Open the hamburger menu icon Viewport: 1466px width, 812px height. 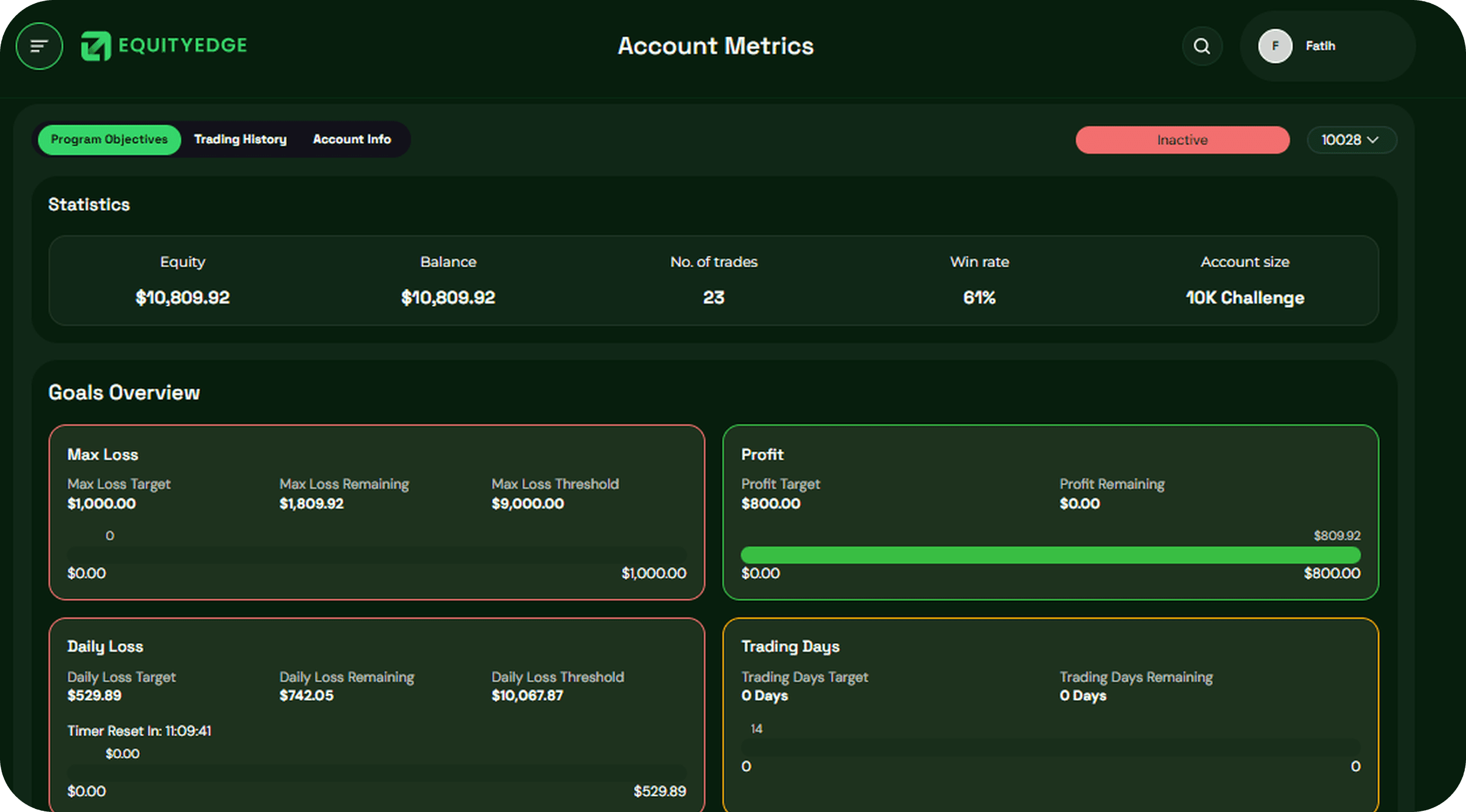pos(39,46)
